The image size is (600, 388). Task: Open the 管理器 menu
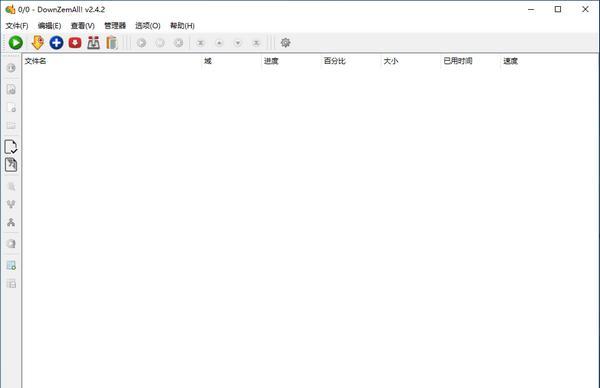pos(115,26)
